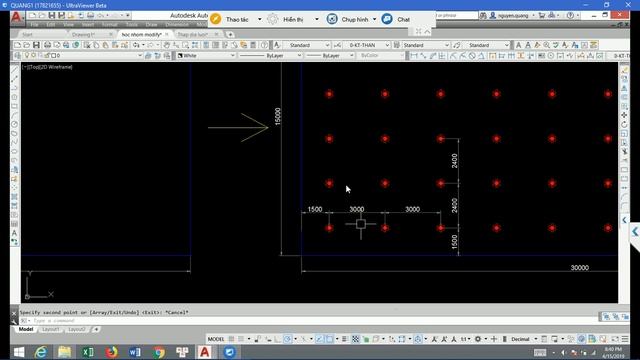Screen dimensions: 640x360
Task: Toggle Transparency display in status bar
Action: point(356,339)
